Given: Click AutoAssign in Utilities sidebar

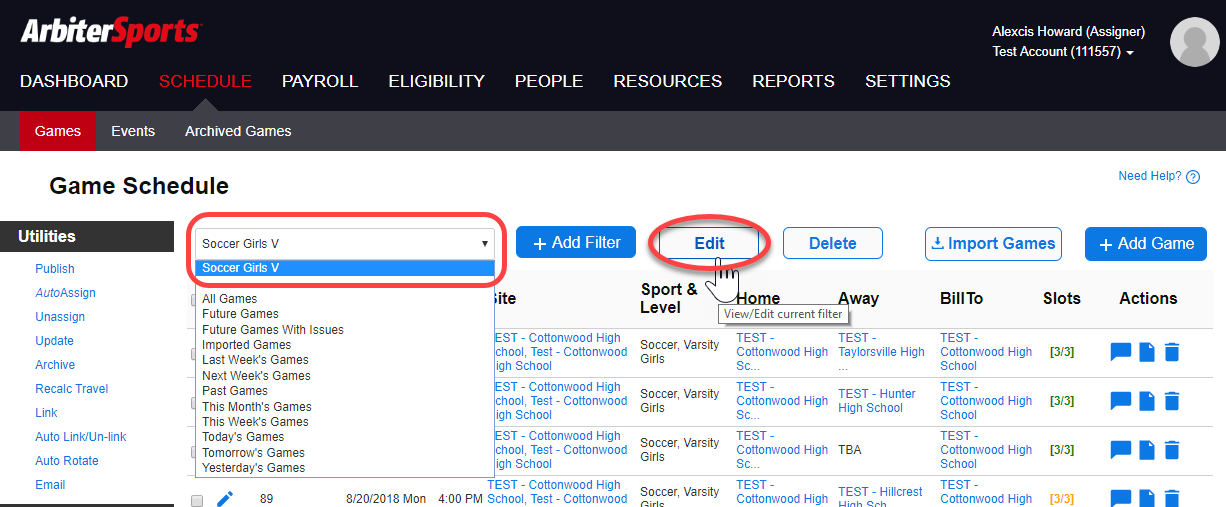Looking at the screenshot, I should (65, 293).
